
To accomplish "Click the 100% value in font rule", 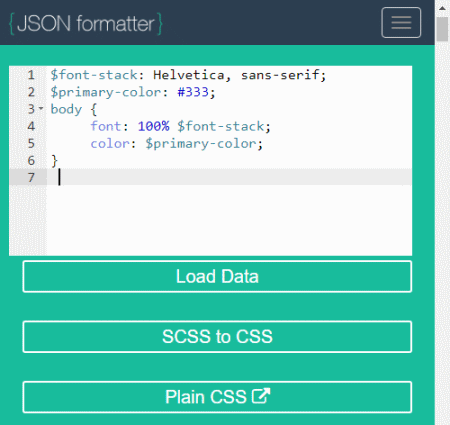I will click(154, 126).
